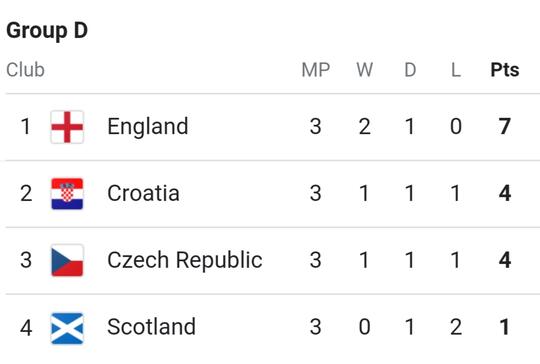Click Scotland's rank number 4

[x=26, y=328]
